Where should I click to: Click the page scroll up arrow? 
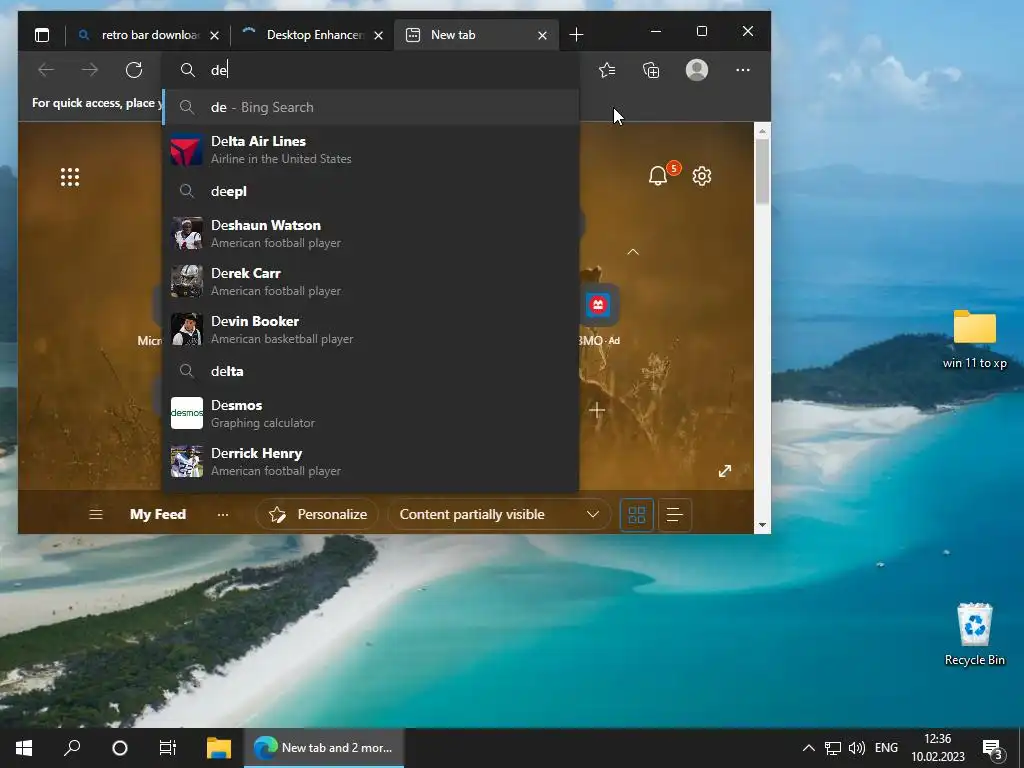[762, 131]
